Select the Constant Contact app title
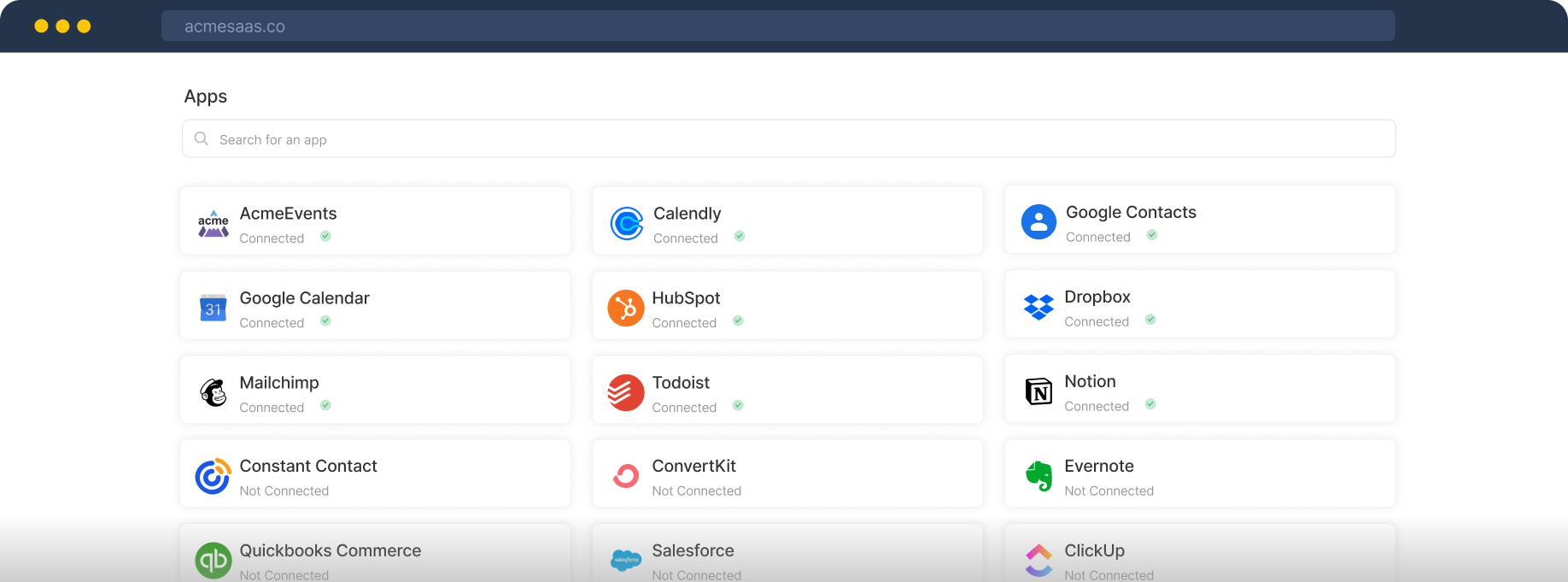Image resolution: width=1568 pixels, height=582 pixels. click(x=308, y=466)
